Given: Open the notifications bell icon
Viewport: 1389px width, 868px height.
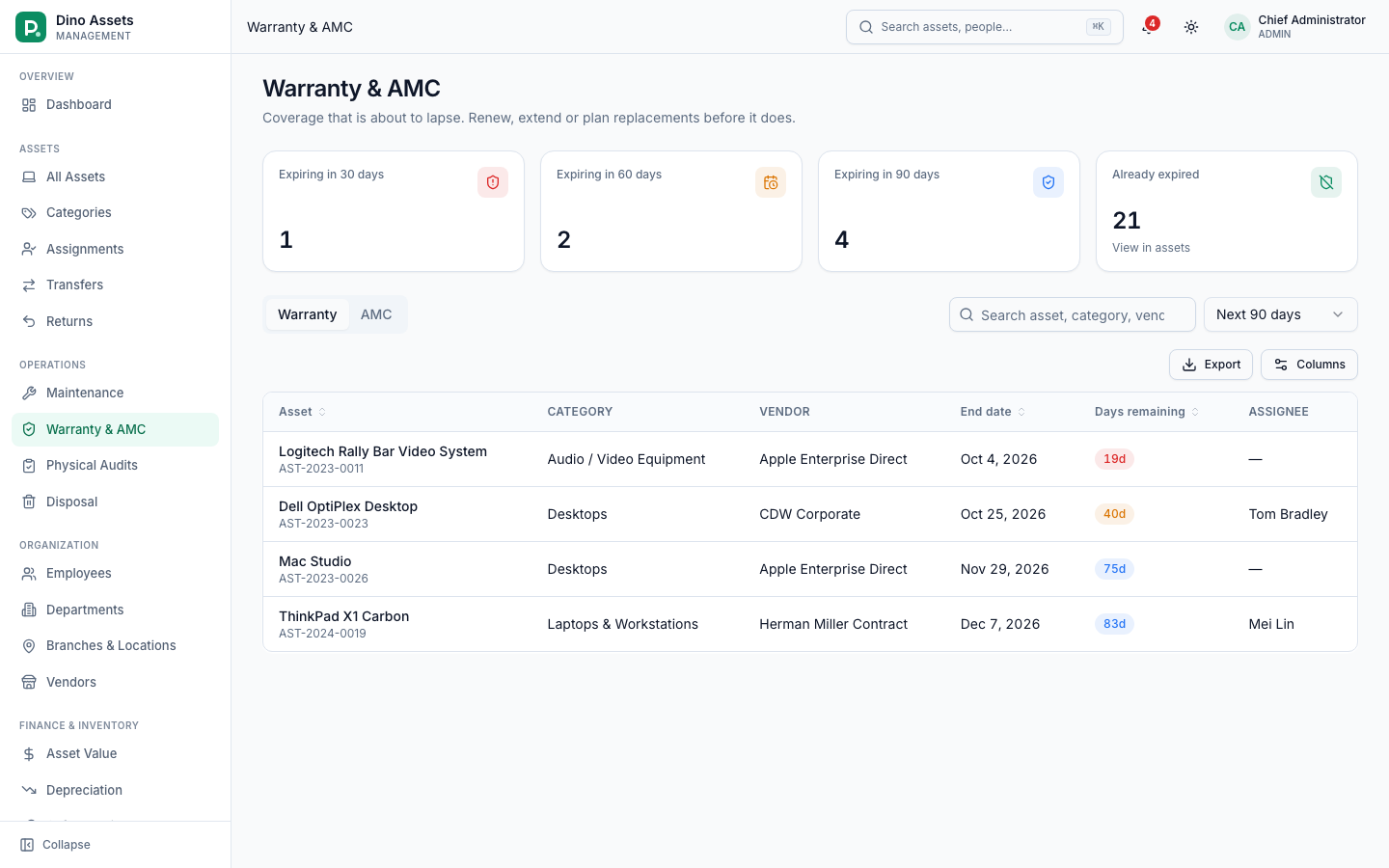Looking at the screenshot, I should coord(1147,27).
